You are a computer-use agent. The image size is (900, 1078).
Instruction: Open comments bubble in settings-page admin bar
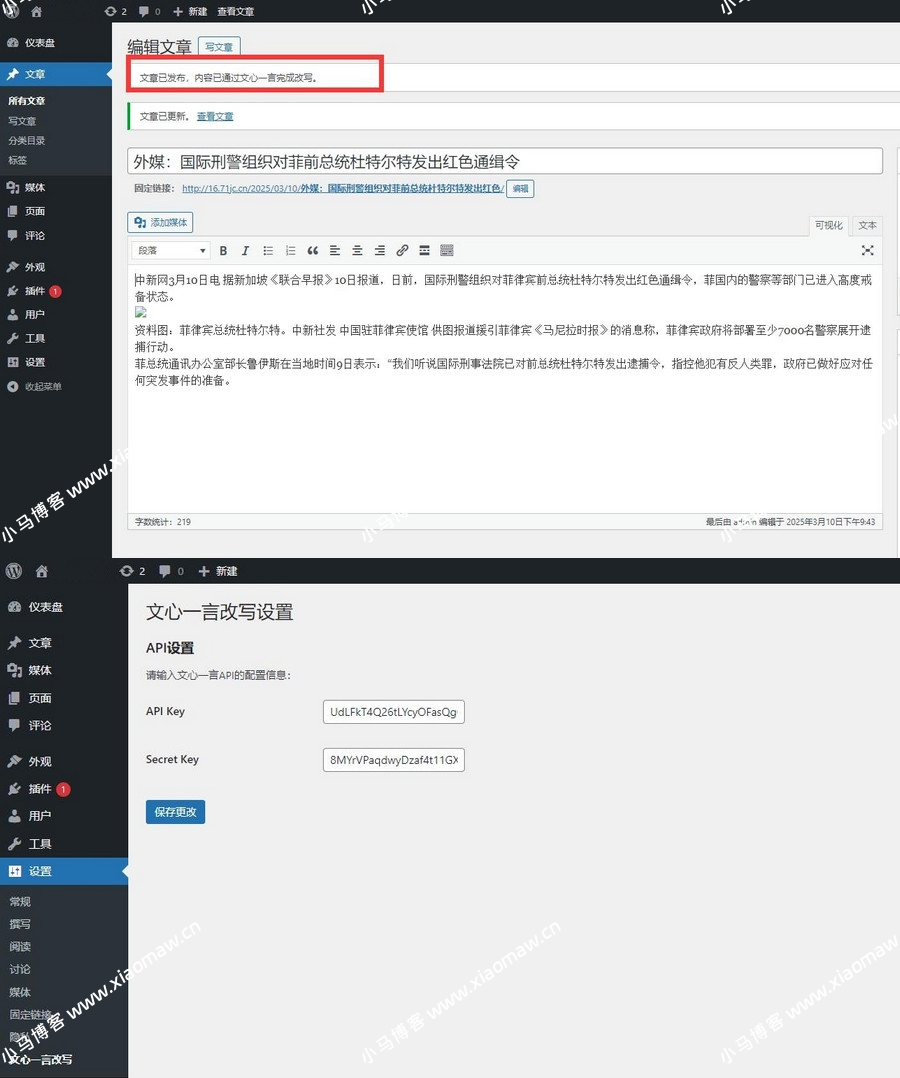(x=171, y=571)
